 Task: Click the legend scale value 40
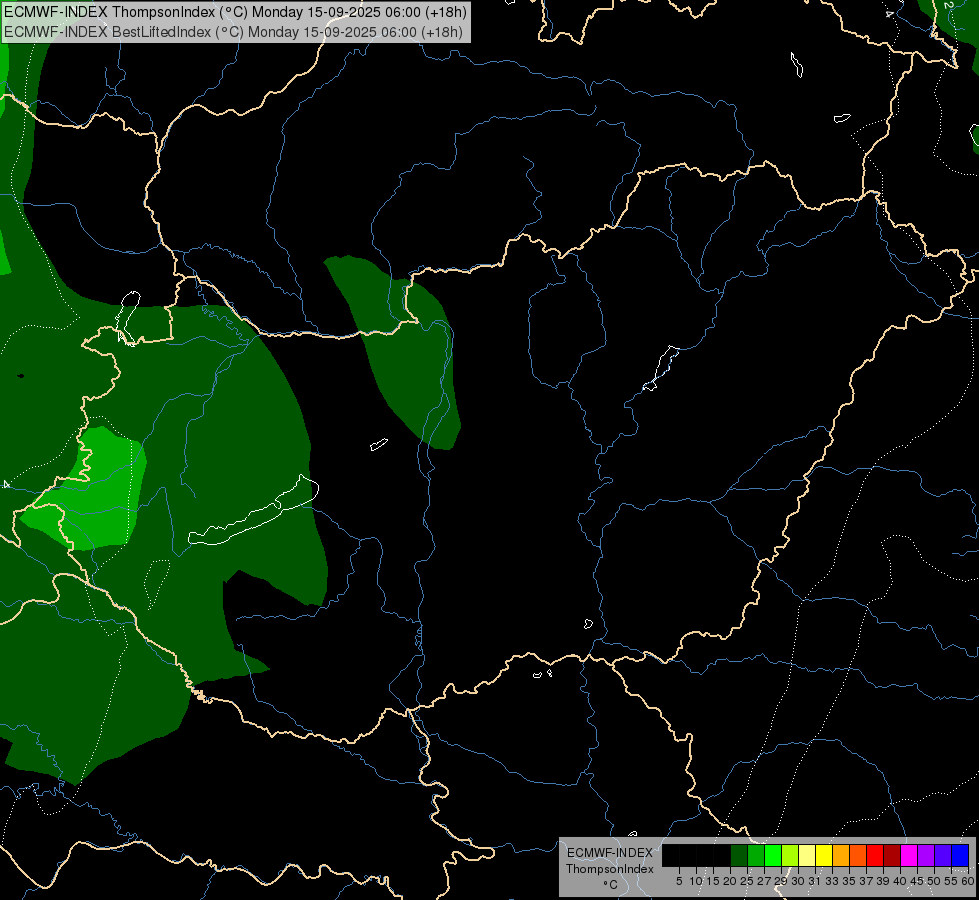900,881
